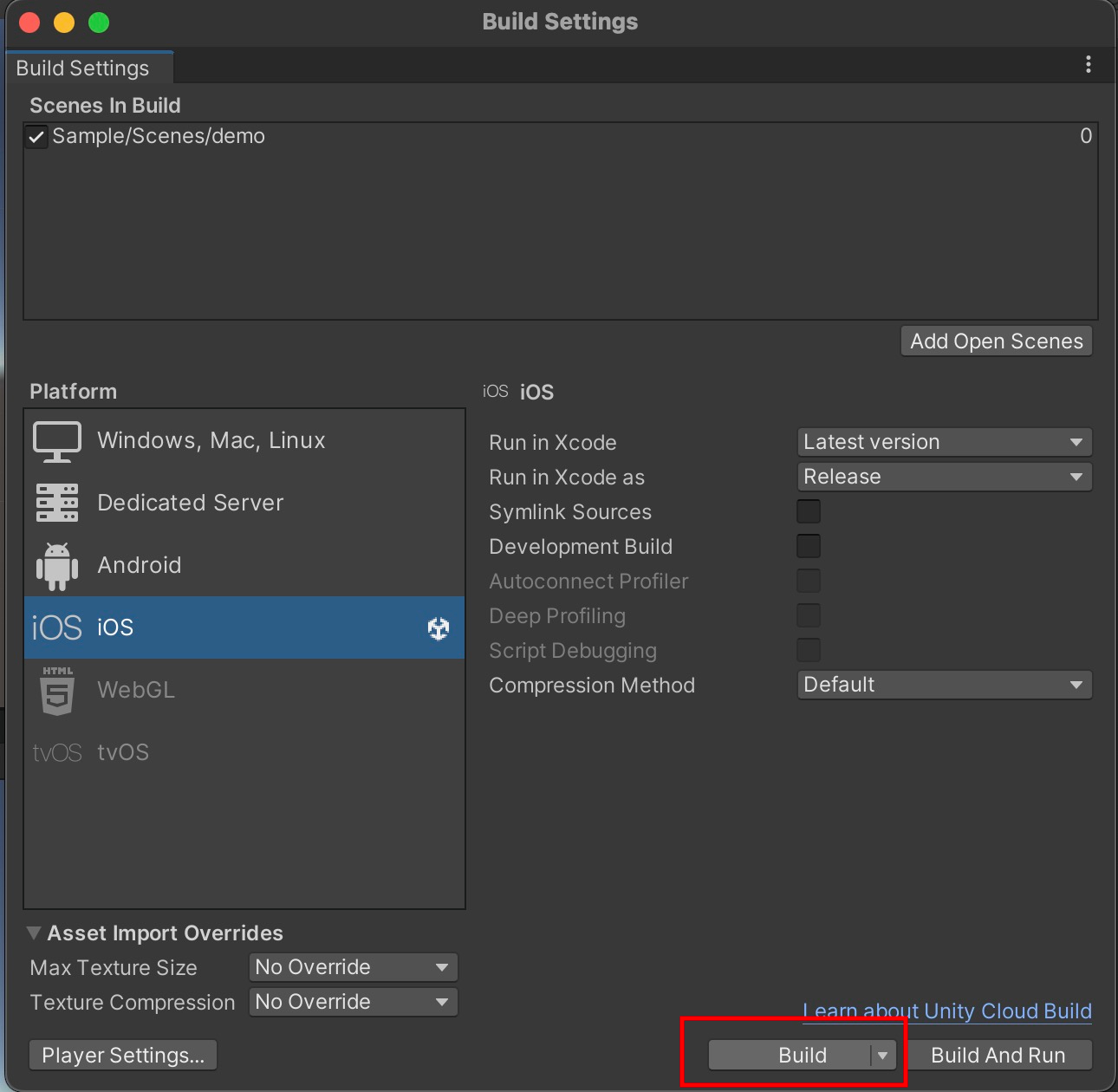Click the switch platform arrows icon on iOS row

pos(438,627)
